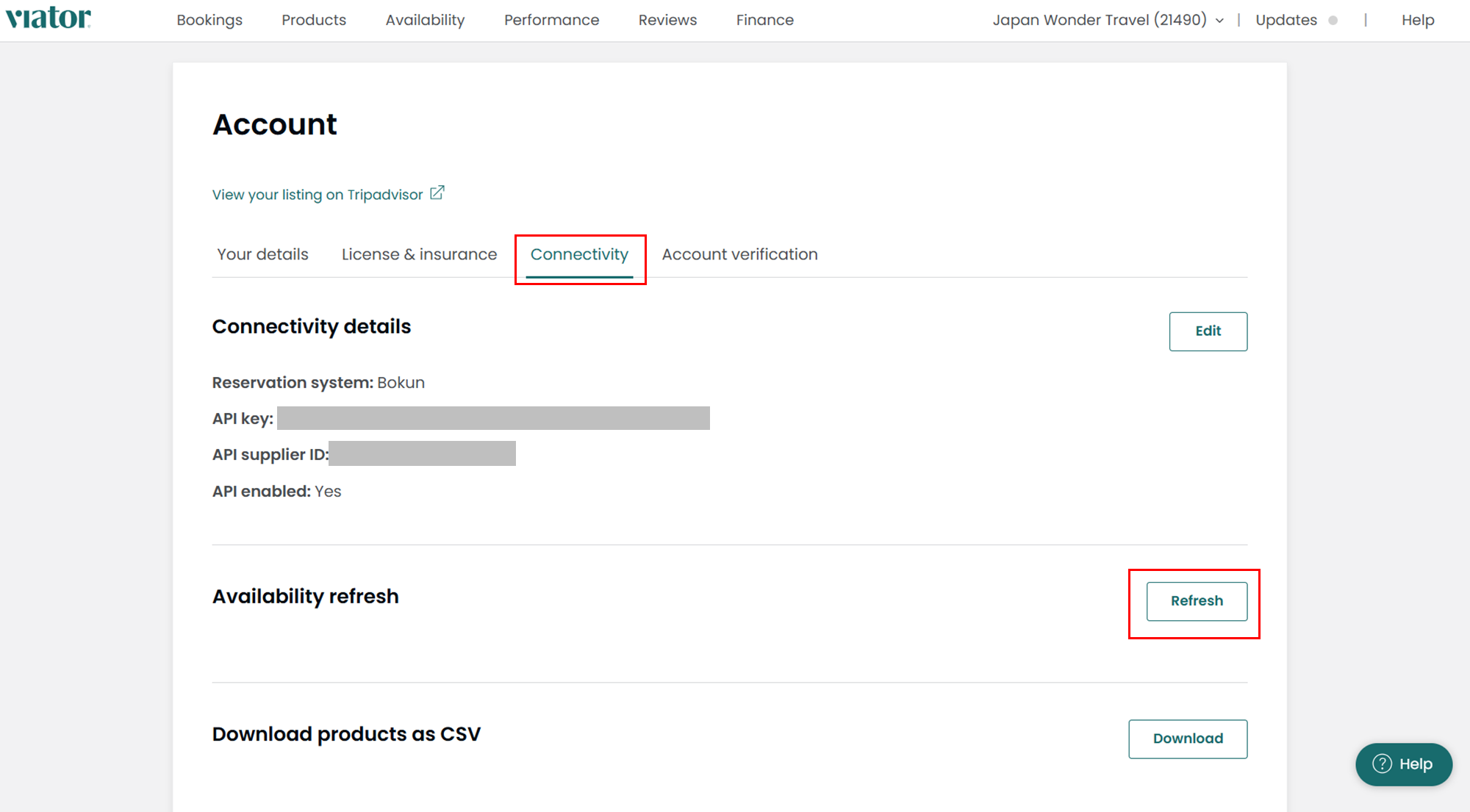Click Edit for Connectivity details
The image size is (1470, 812).
[1208, 331]
